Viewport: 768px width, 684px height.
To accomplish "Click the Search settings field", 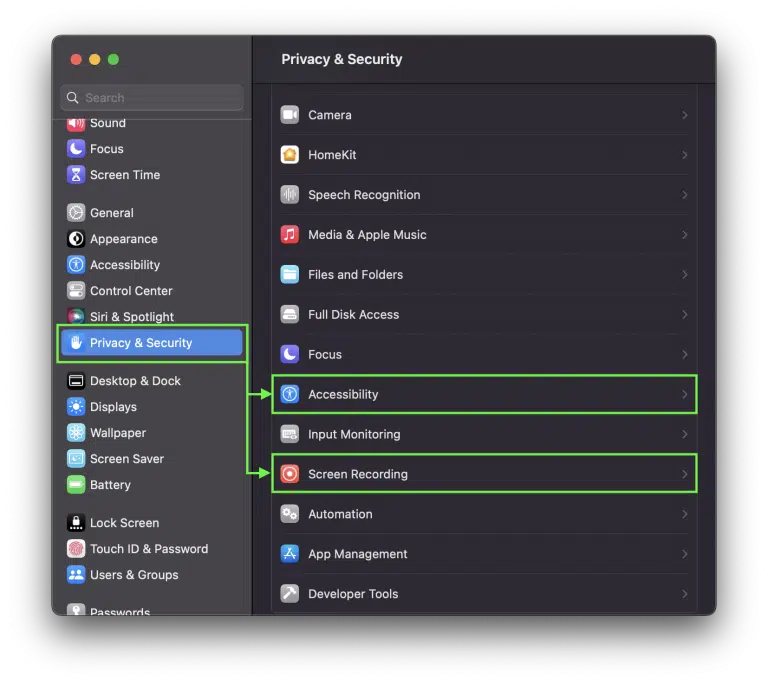I will 152,98.
